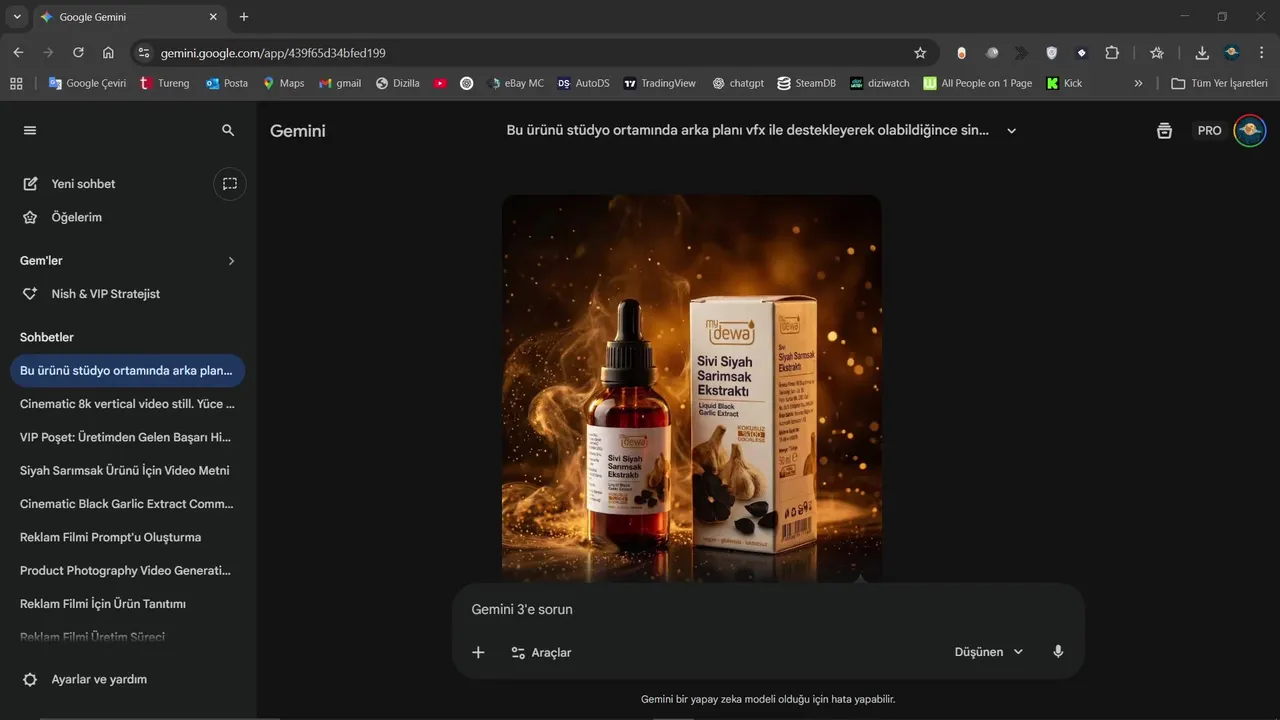Open the bookmarks star-list icon in toolbar
This screenshot has height=720, width=1280.
pos(1157,53)
